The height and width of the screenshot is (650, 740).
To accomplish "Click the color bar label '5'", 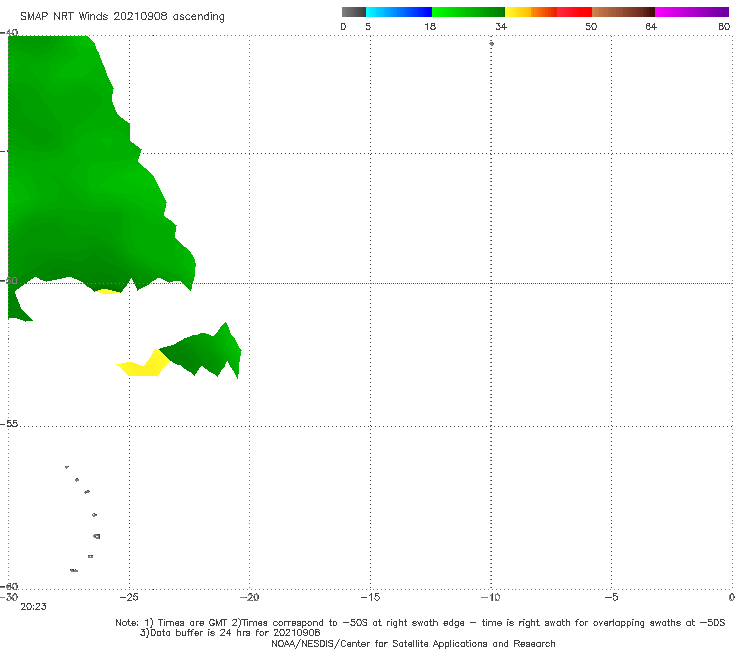I will [x=368, y=26].
